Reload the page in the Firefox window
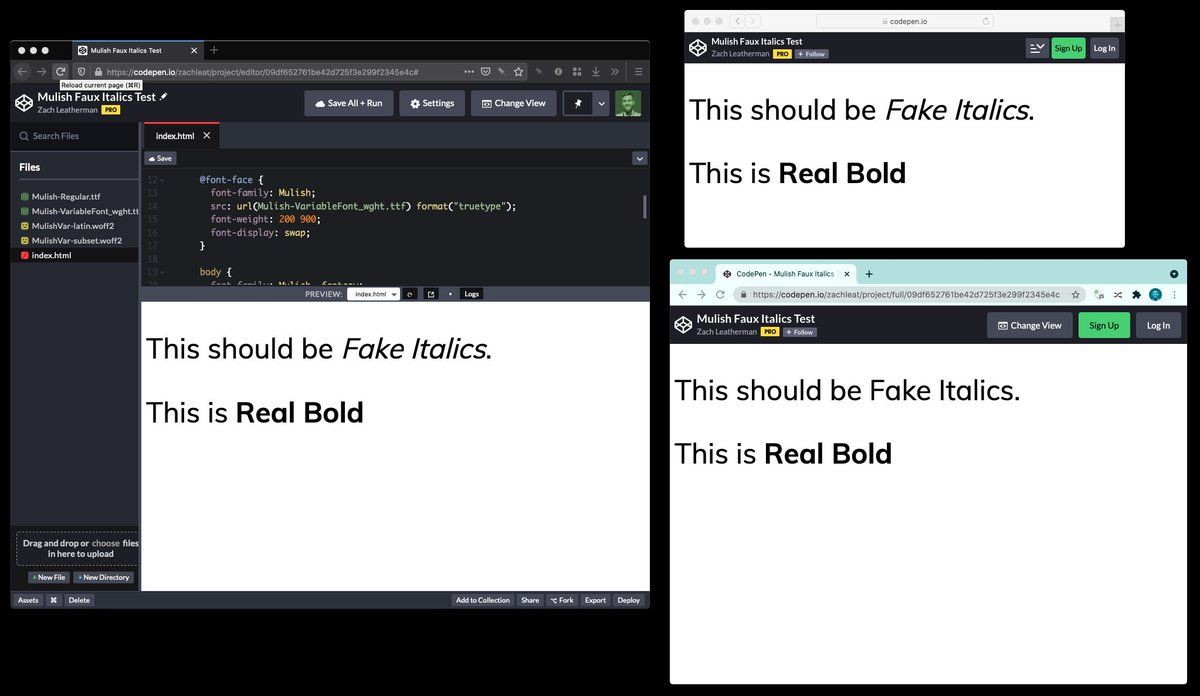 (61, 71)
